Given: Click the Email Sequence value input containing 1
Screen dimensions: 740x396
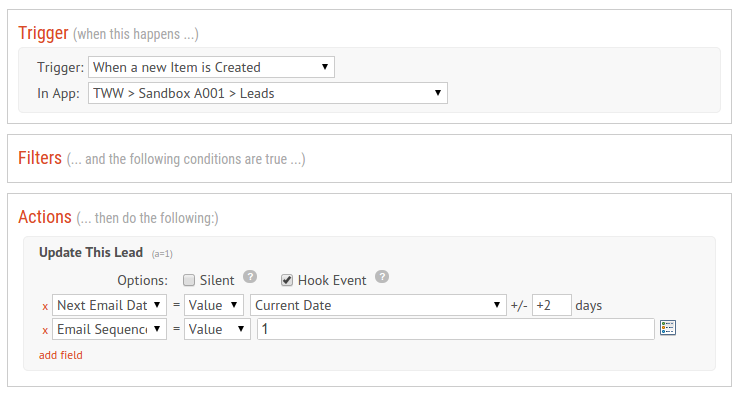Looking at the screenshot, I should pyautogui.click(x=456, y=329).
